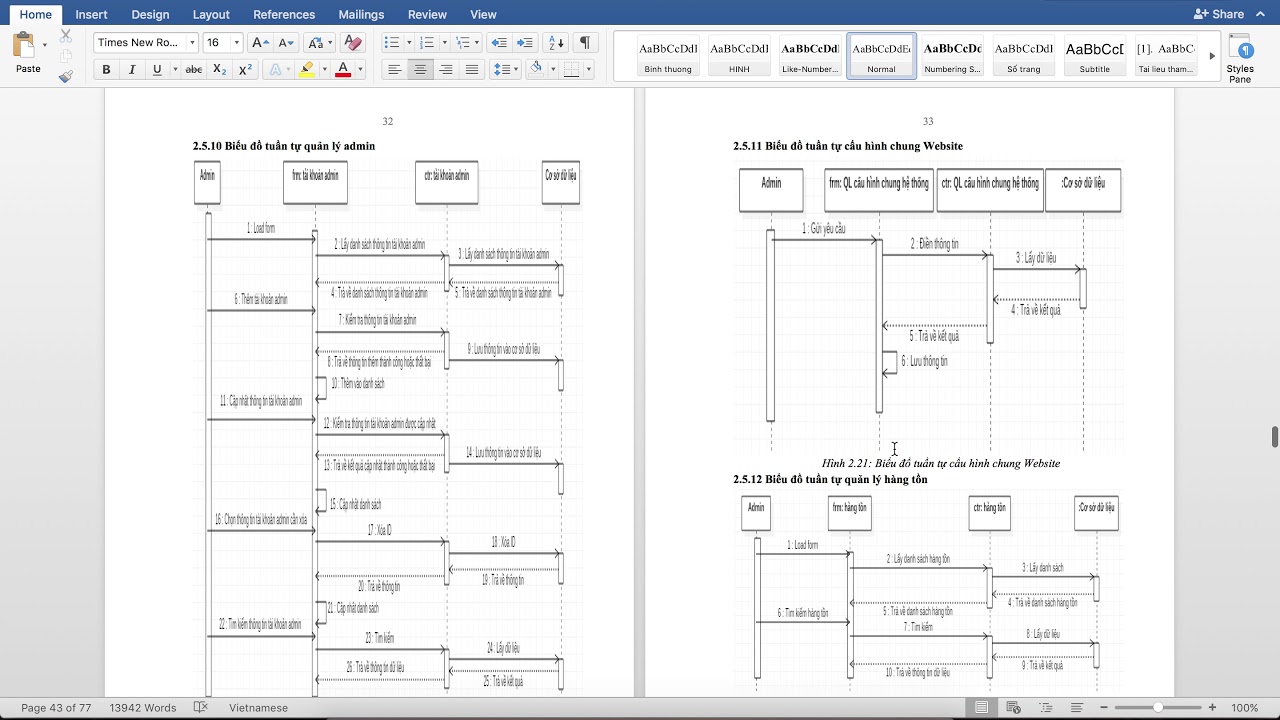Apply the red font color

pyautogui.click(x=343, y=70)
